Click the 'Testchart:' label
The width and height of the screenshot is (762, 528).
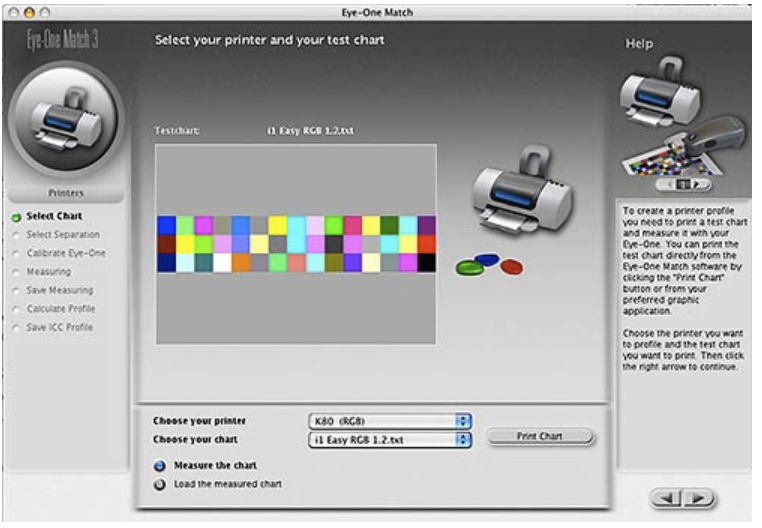coord(177,130)
